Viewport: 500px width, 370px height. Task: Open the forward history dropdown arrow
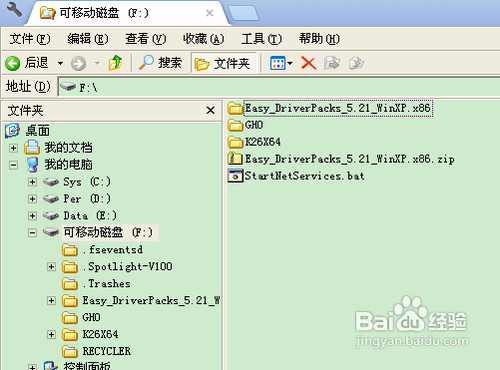[97, 63]
